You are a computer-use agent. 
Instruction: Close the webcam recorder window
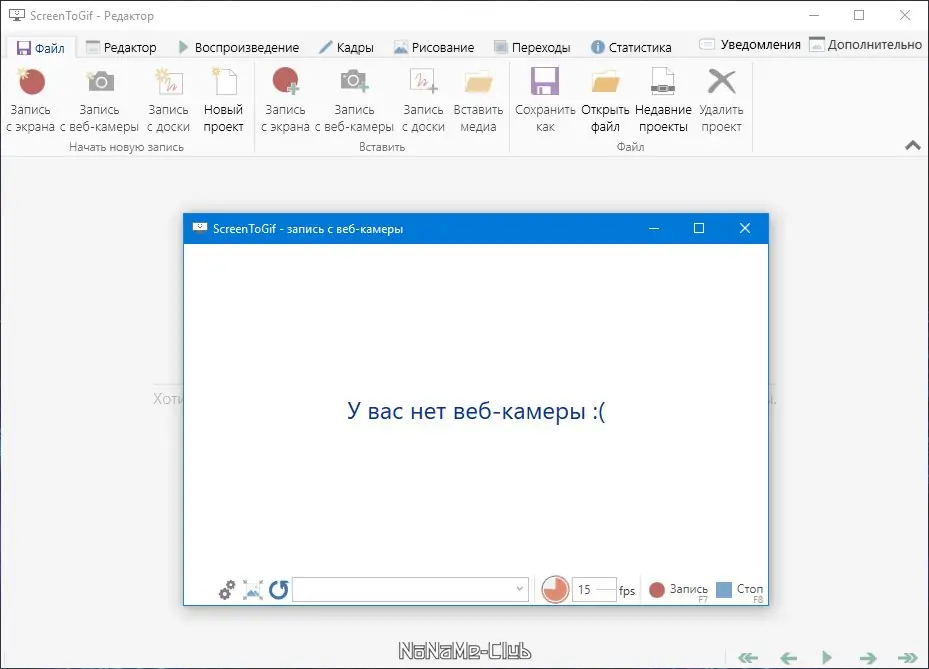(x=745, y=229)
